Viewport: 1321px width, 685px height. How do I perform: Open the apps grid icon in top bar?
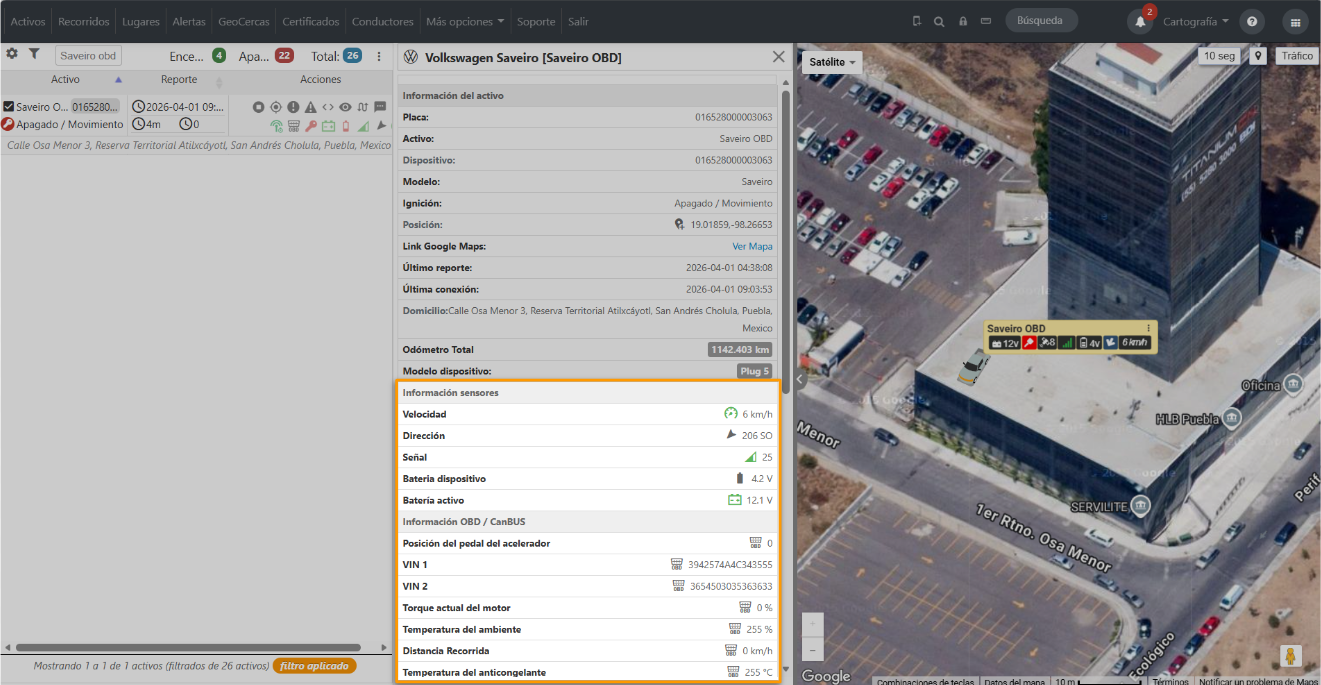click(x=1296, y=21)
